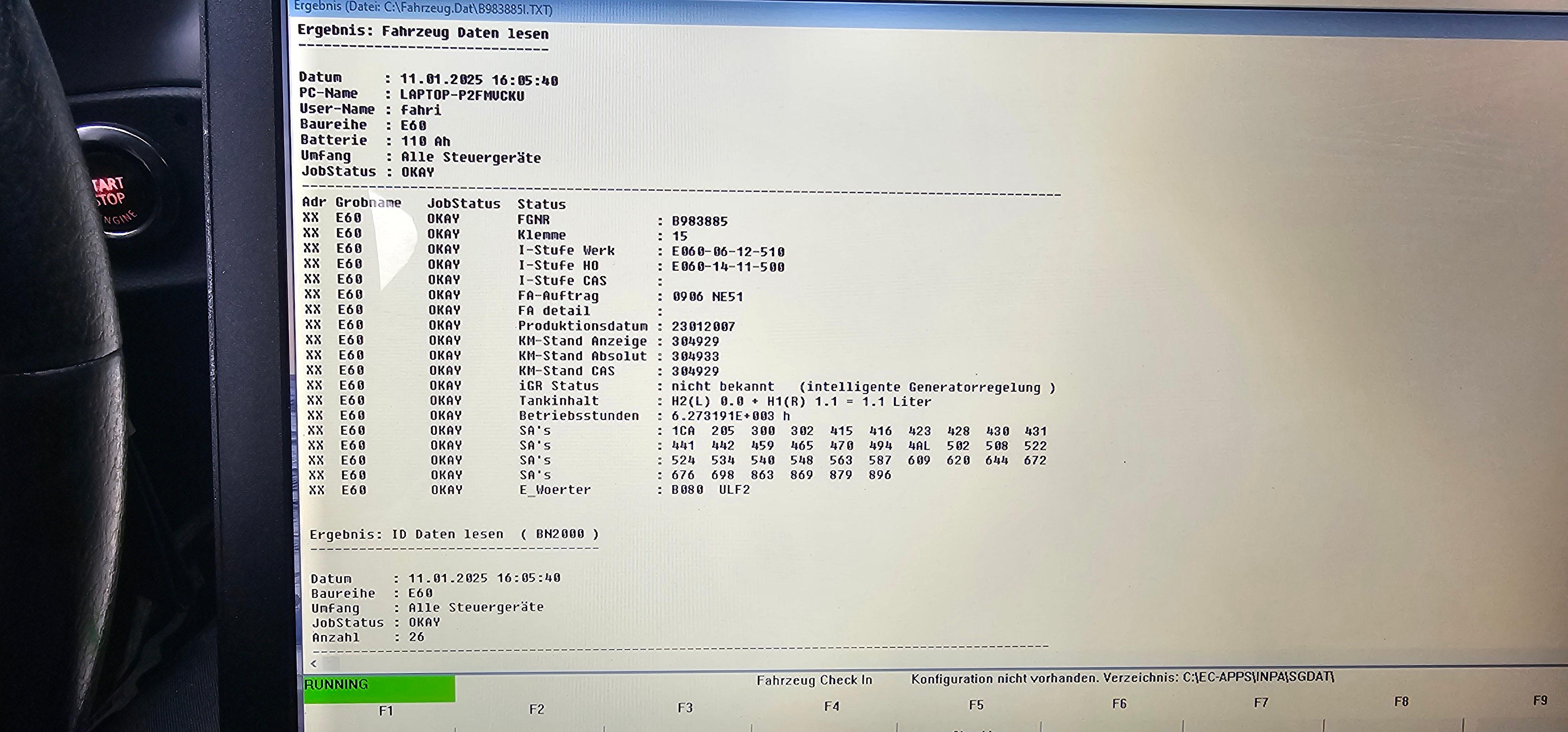Viewport: 1568px width, 732px height.
Task: Select the Produktionsdatum value 23012007
Action: 703,326
